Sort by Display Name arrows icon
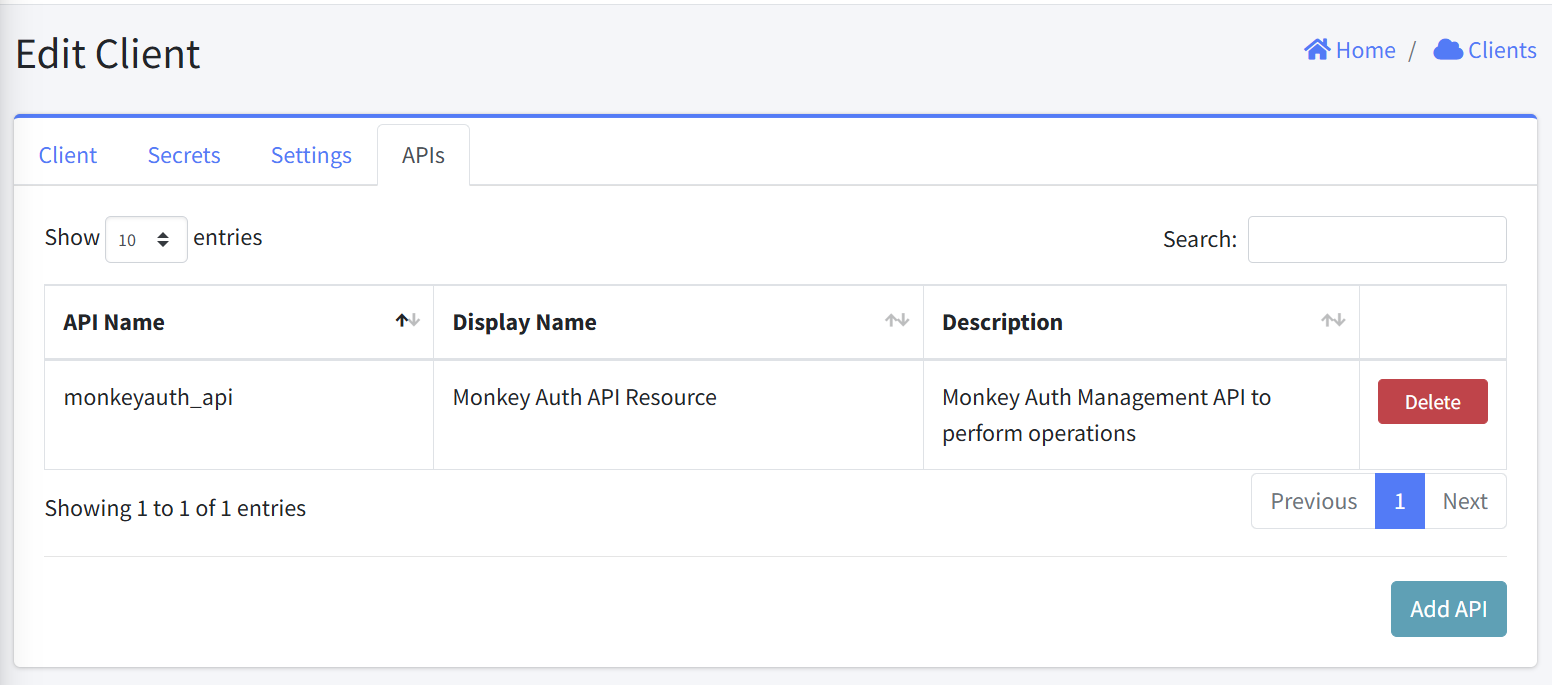The width and height of the screenshot is (1552, 685). click(x=897, y=321)
